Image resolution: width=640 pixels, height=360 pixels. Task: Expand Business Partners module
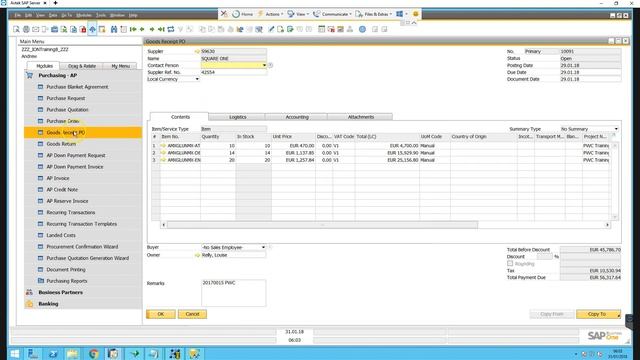pos(60,293)
